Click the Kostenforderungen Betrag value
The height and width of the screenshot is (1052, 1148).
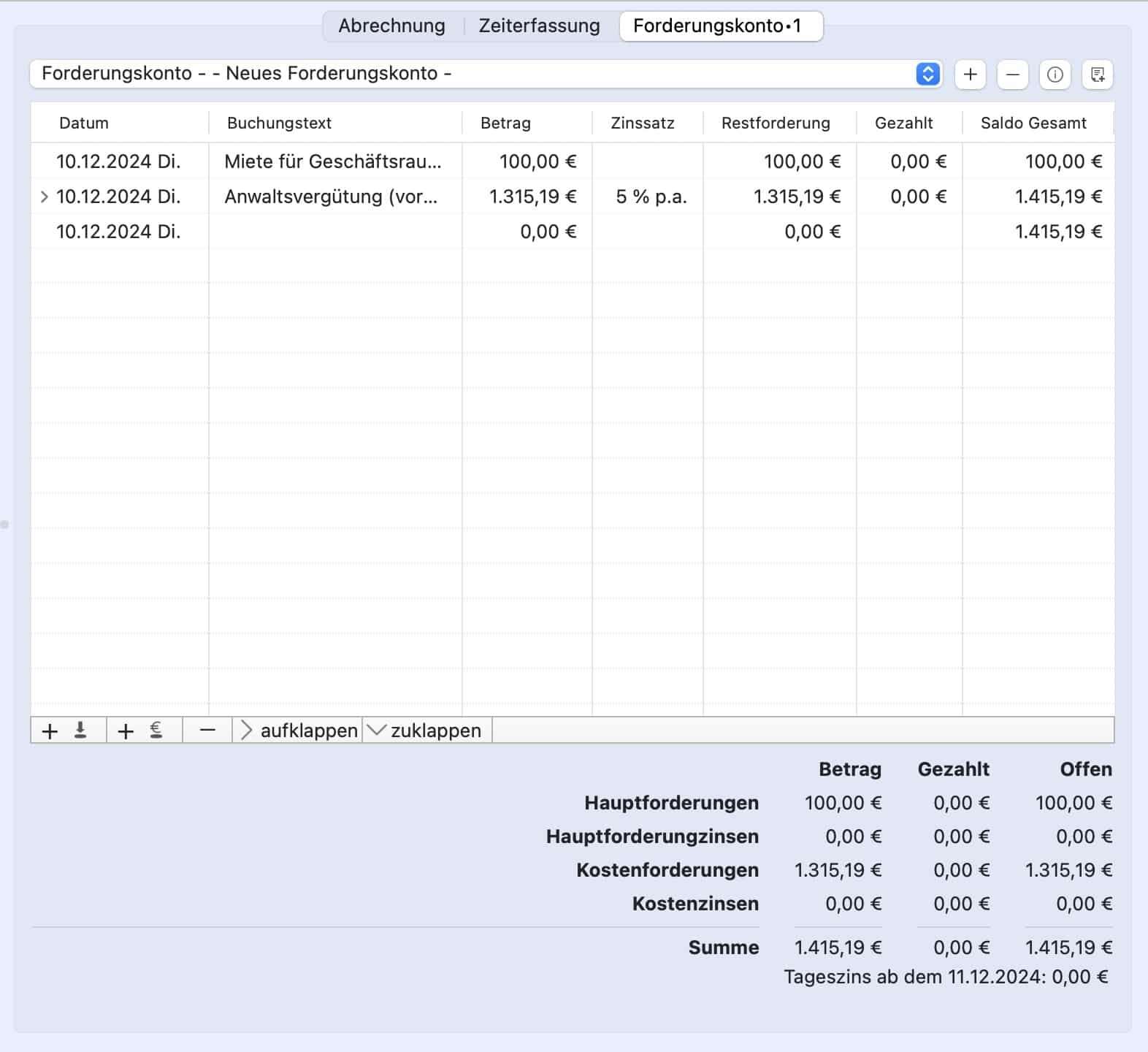[838, 870]
